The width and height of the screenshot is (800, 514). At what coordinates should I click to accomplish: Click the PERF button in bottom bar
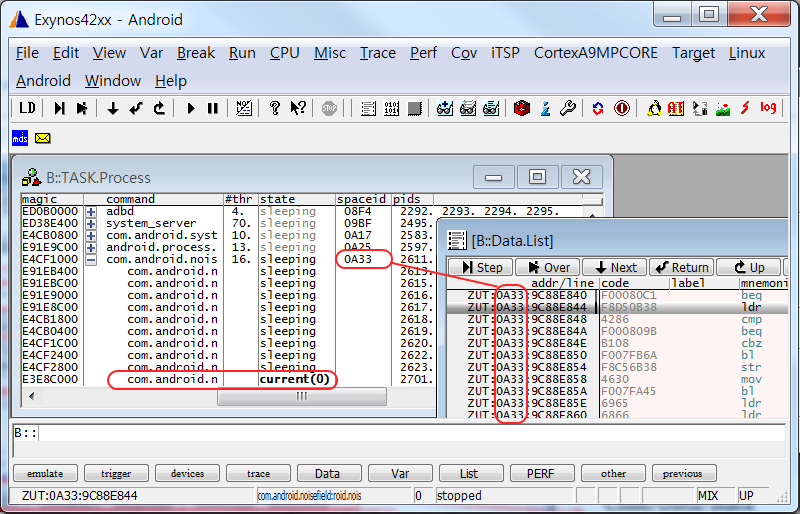[541, 473]
